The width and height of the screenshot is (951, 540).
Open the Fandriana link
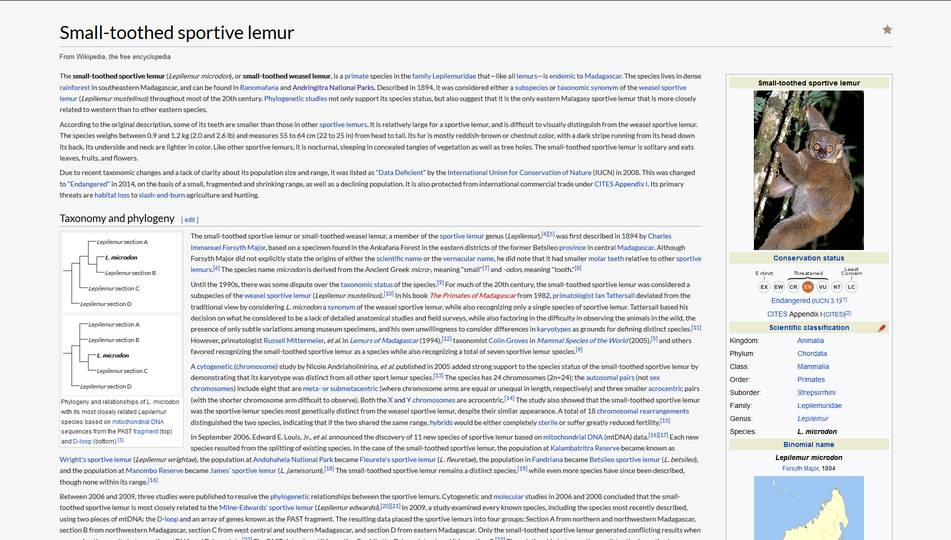pyautogui.click(x=547, y=459)
